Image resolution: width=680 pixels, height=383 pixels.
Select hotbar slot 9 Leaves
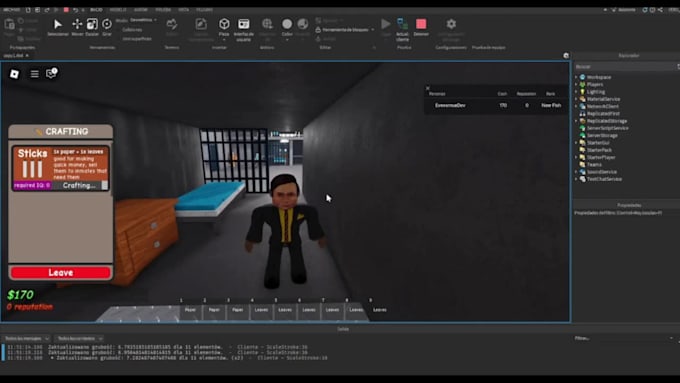pyautogui.click(x=379, y=310)
